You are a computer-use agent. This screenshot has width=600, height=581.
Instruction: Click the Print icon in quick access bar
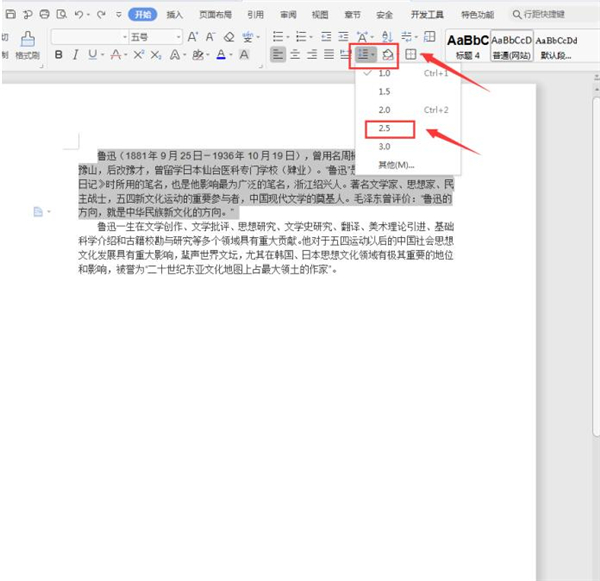[42, 15]
